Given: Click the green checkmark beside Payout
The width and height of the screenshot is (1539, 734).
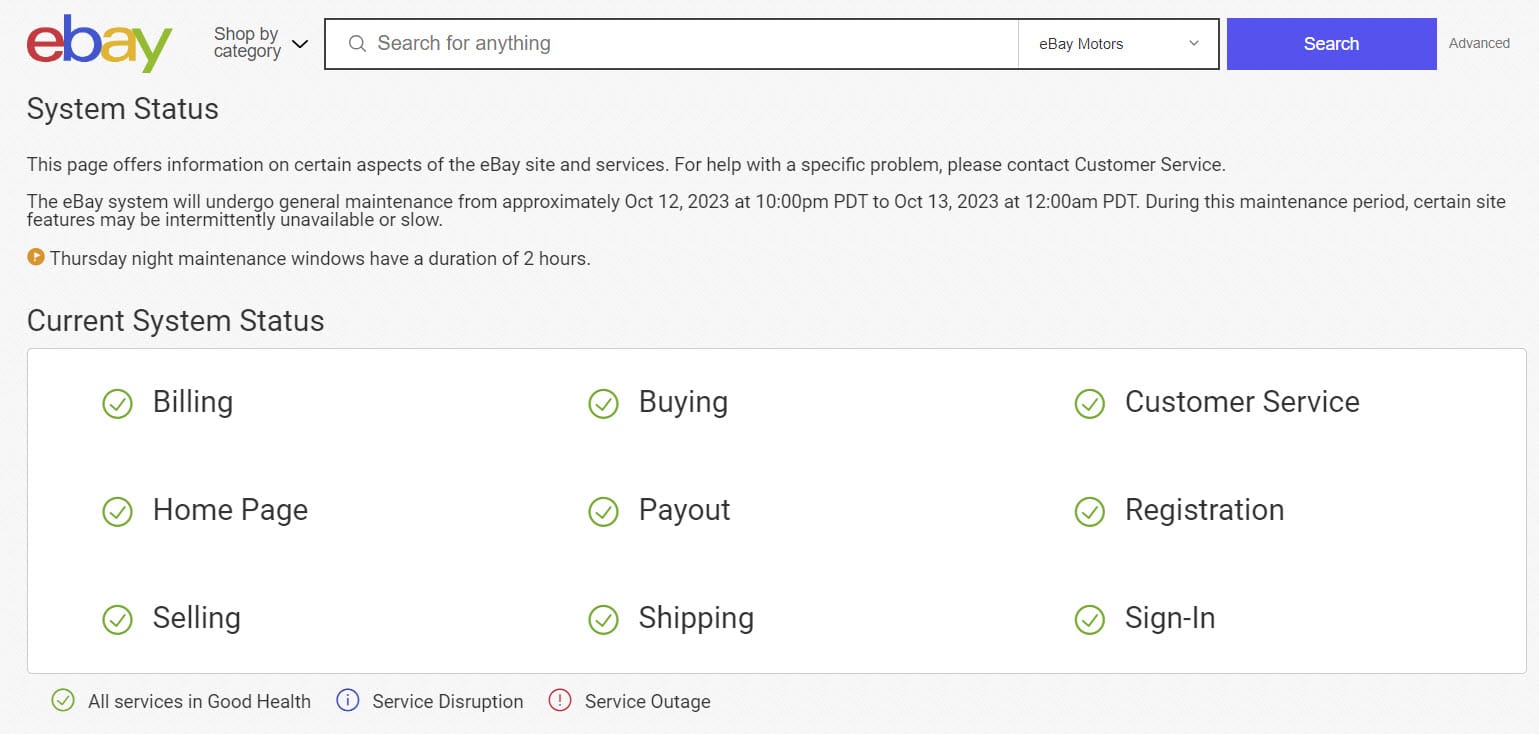Looking at the screenshot, I should click(603, 512).
